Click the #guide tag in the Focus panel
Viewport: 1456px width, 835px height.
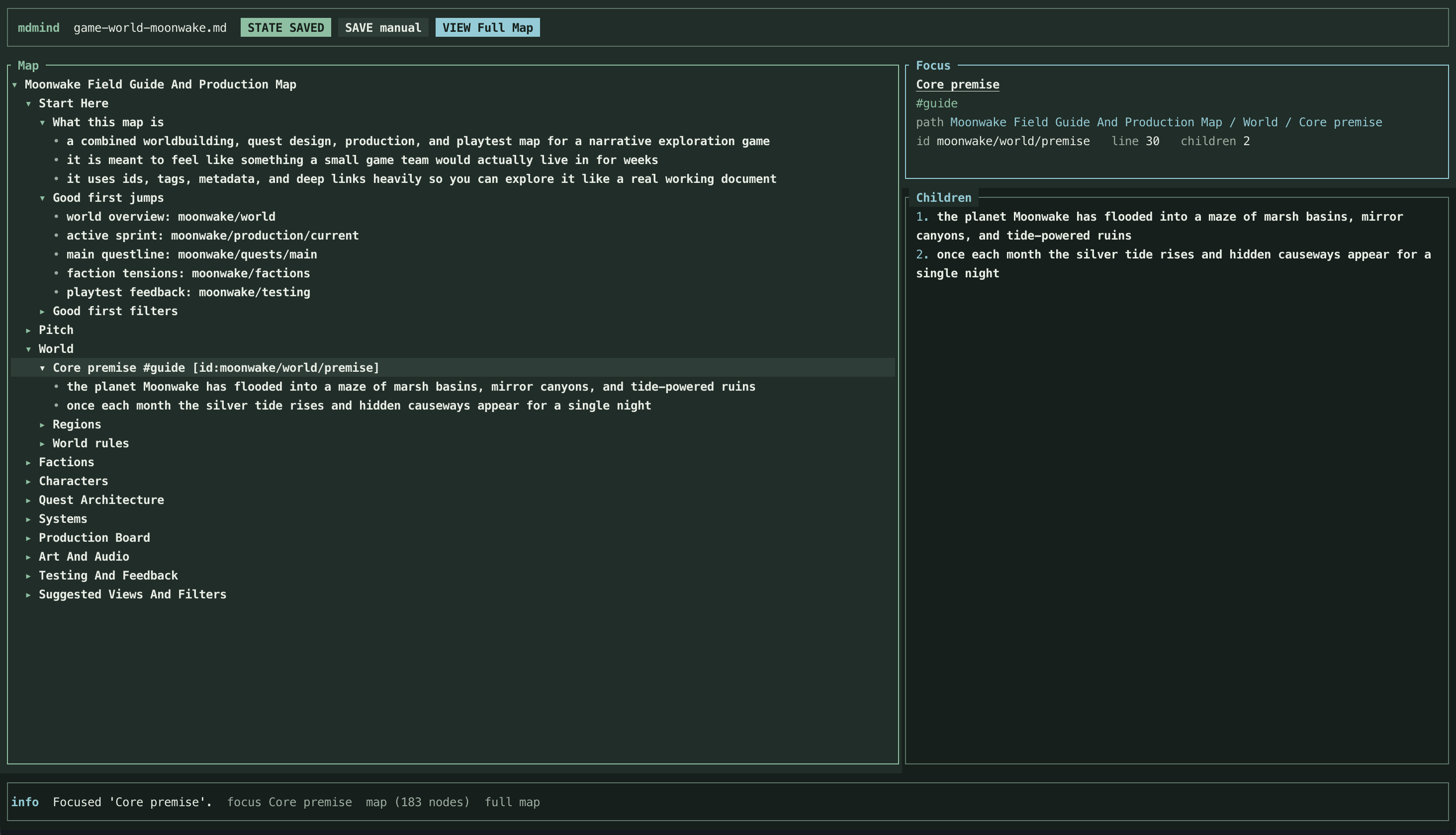936,103
